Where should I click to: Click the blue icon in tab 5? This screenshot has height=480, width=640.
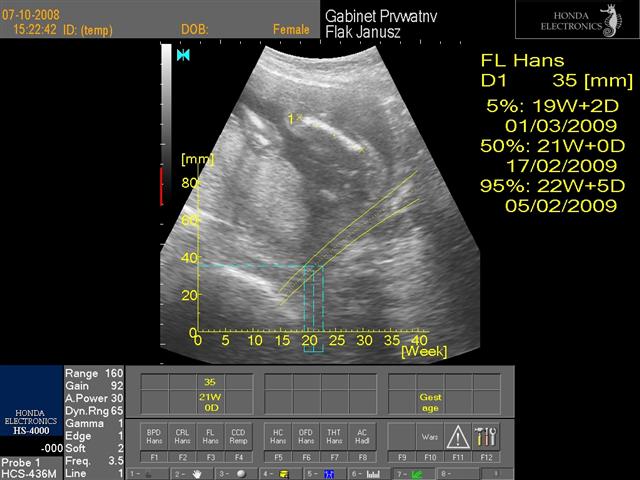(x=326, y=473)
